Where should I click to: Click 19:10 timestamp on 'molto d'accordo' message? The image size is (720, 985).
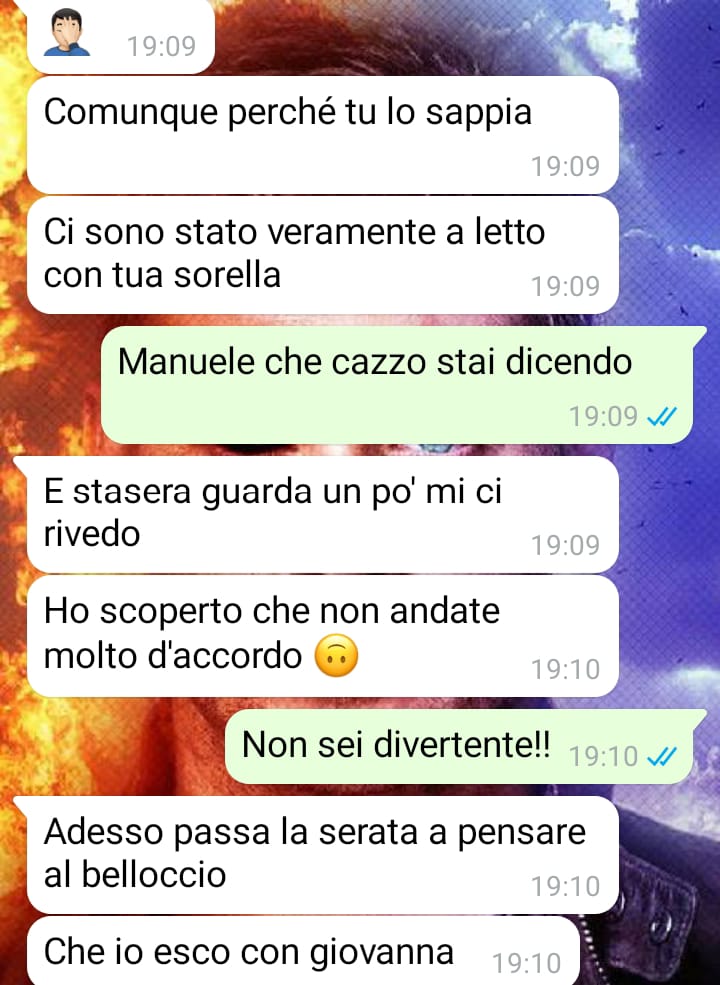(565, 669)
